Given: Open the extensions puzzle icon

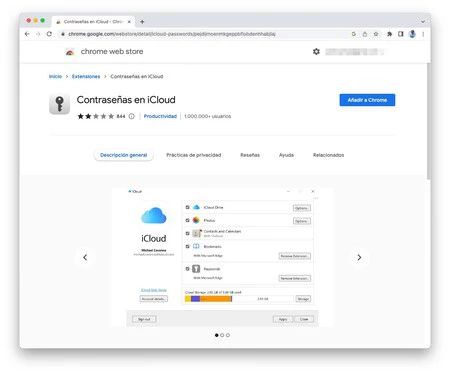Looking at the screenshot, I should (x=389, y=34).
